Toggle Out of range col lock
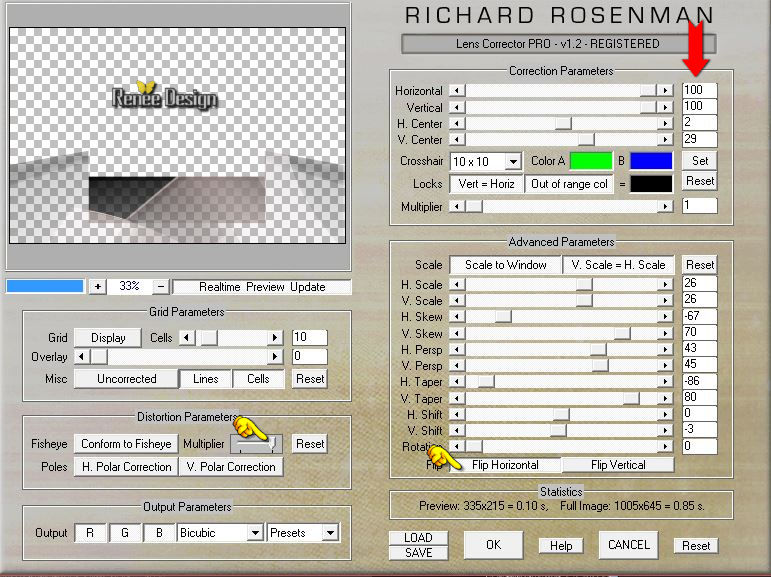 click(x=569, y=184)
